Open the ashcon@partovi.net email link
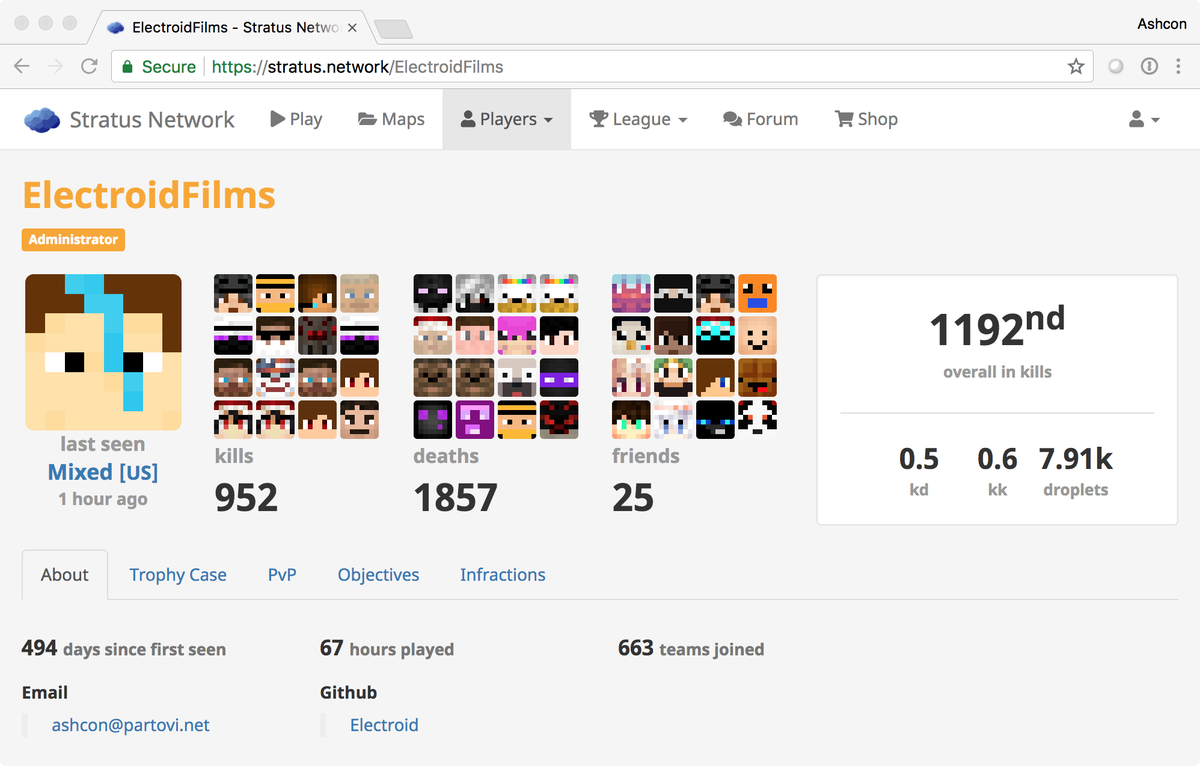 pyautogui.click(x=131, y=725)
